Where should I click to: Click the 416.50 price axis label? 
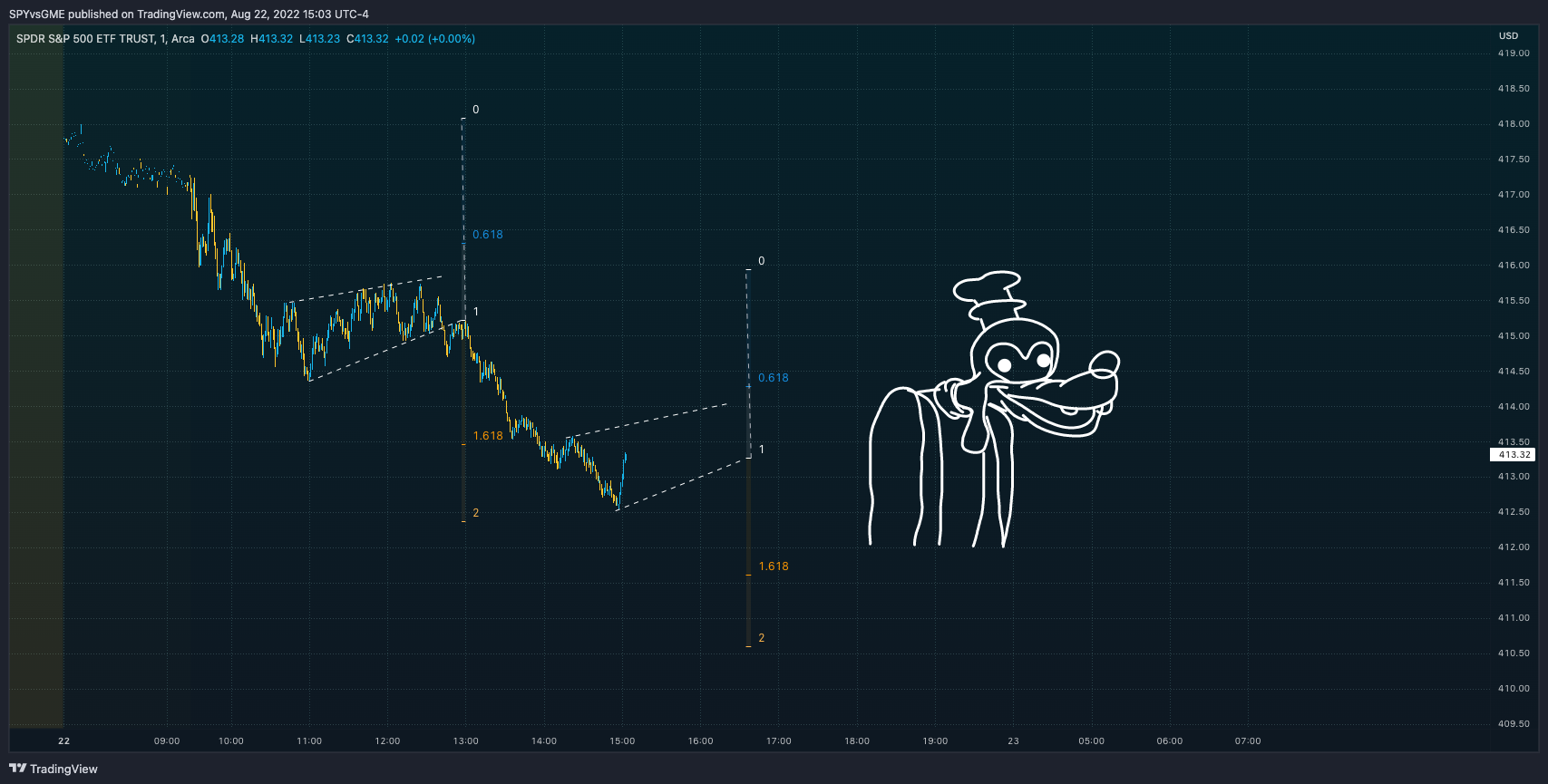click(x=1514, y=230)
